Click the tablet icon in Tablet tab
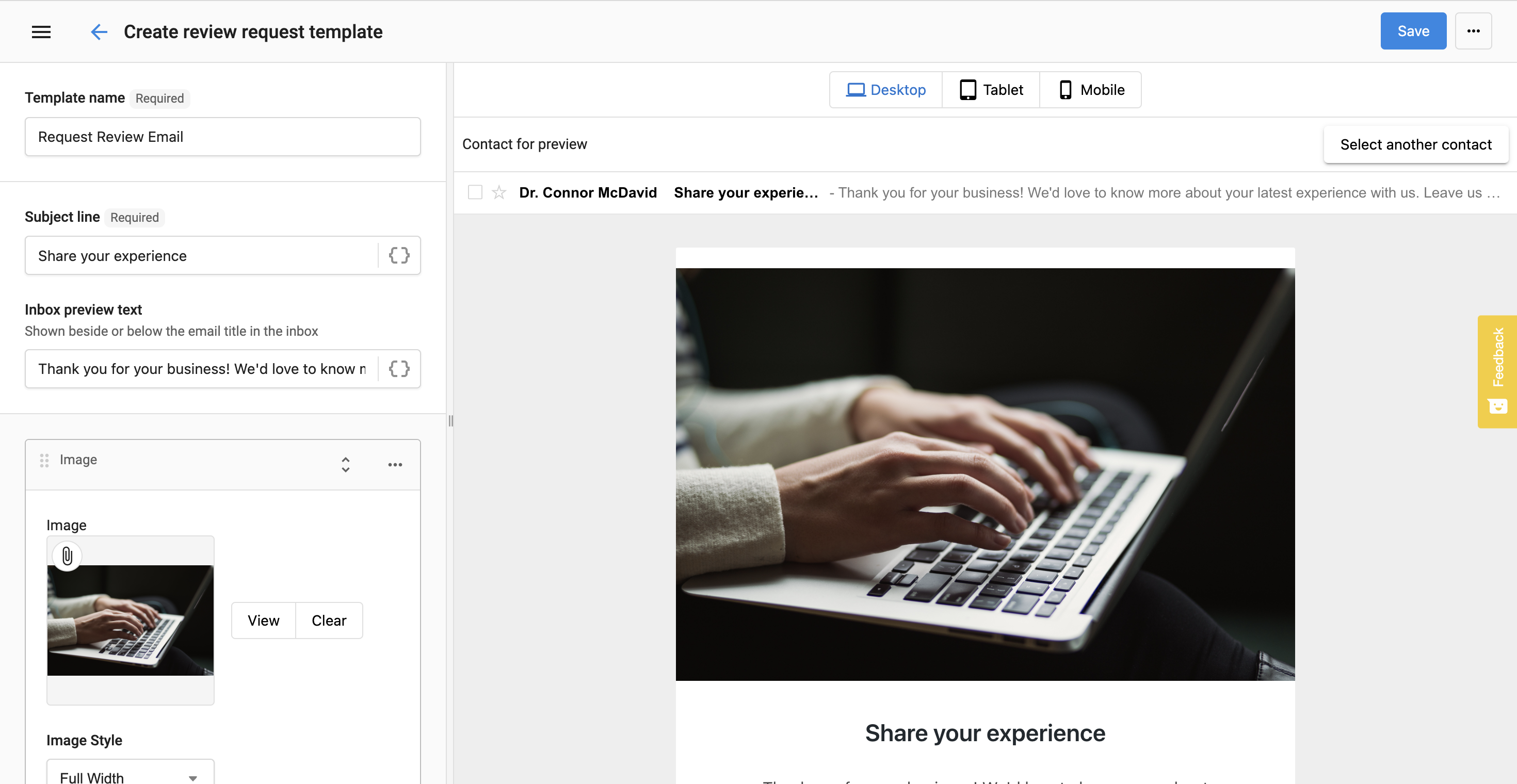Viewport: 1517px width, 784px height. click(x=967, y=90)
